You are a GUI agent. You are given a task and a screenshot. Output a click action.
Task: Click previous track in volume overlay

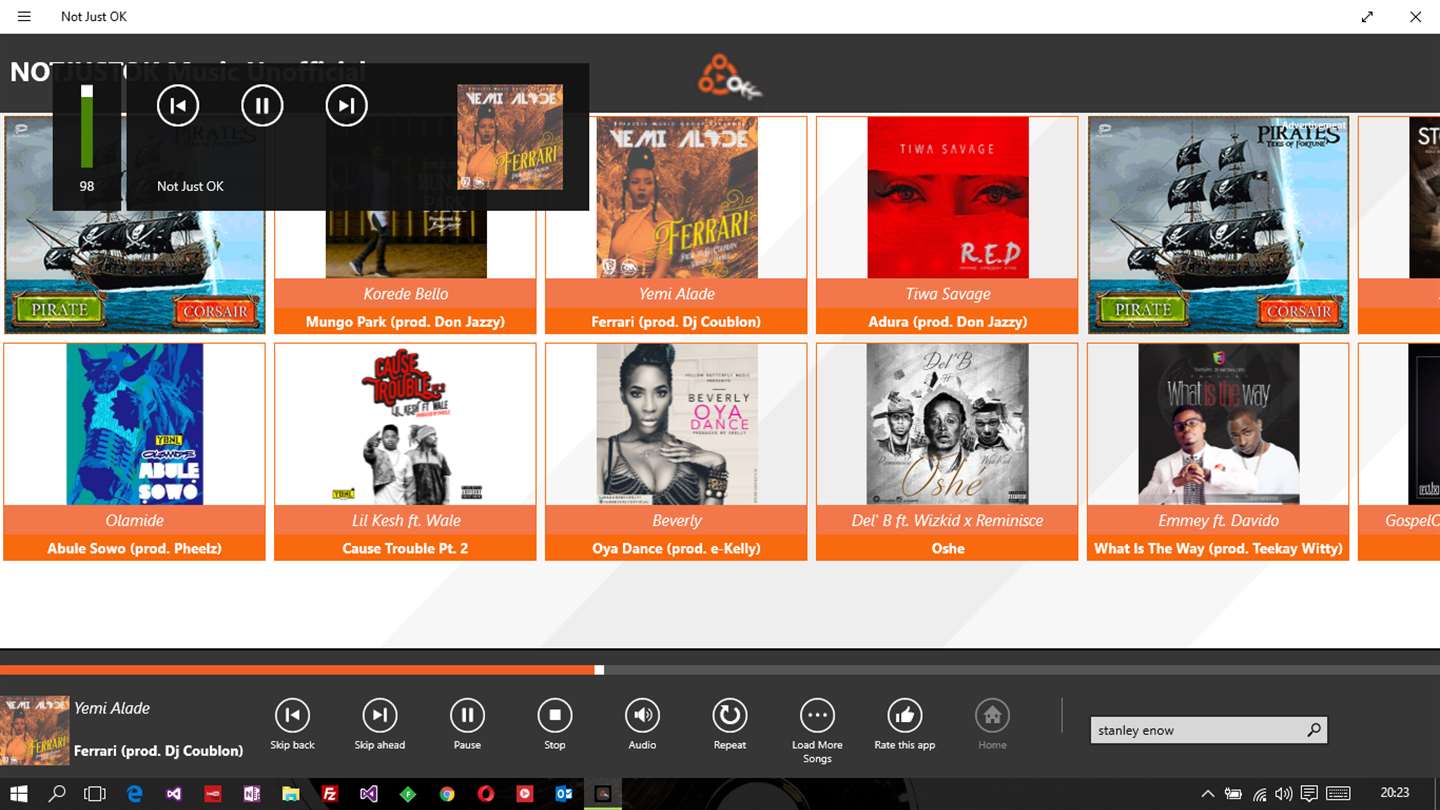tap(178, 105)
